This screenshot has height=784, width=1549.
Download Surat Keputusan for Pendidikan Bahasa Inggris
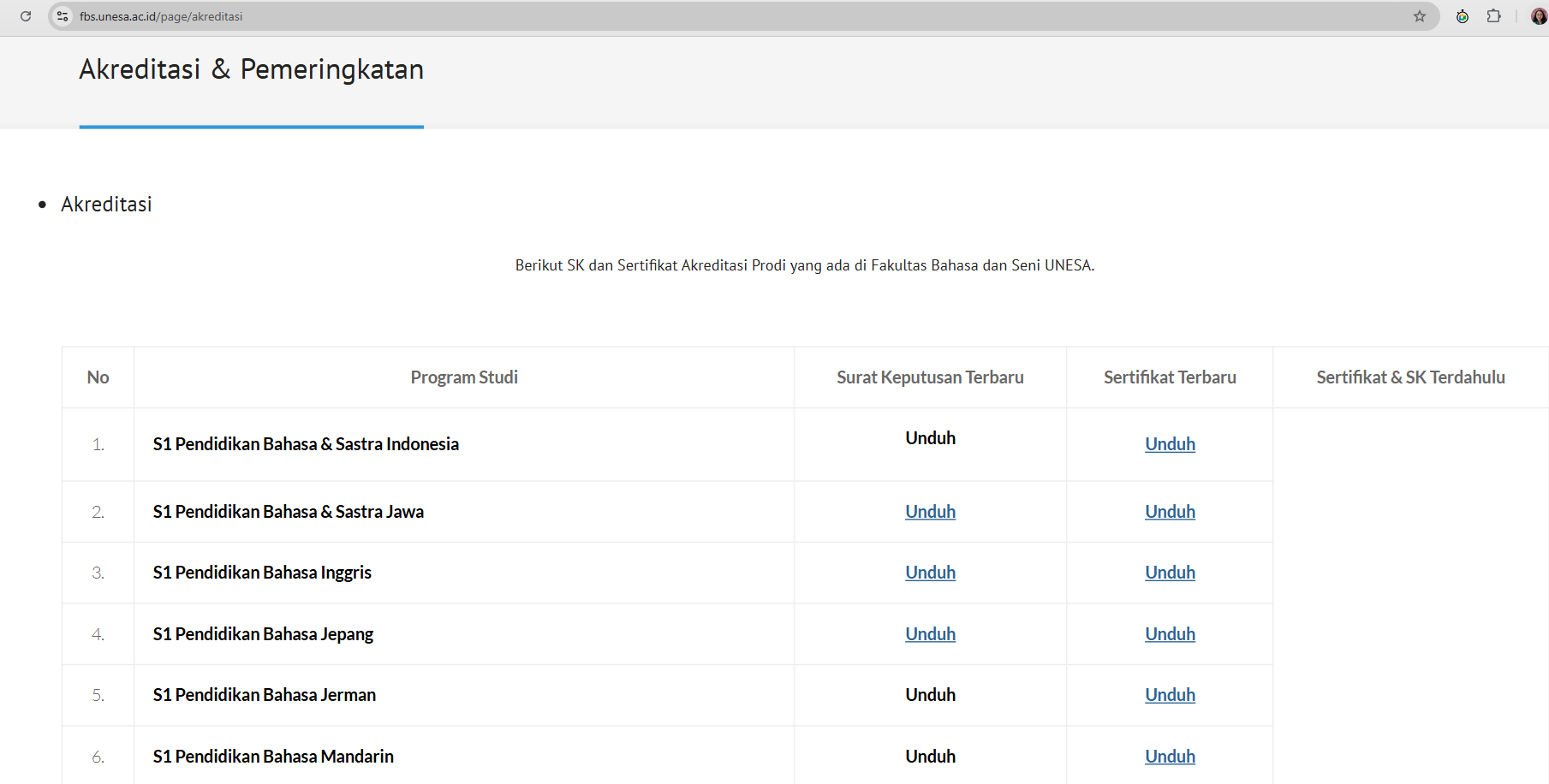[x=930, y=573]
